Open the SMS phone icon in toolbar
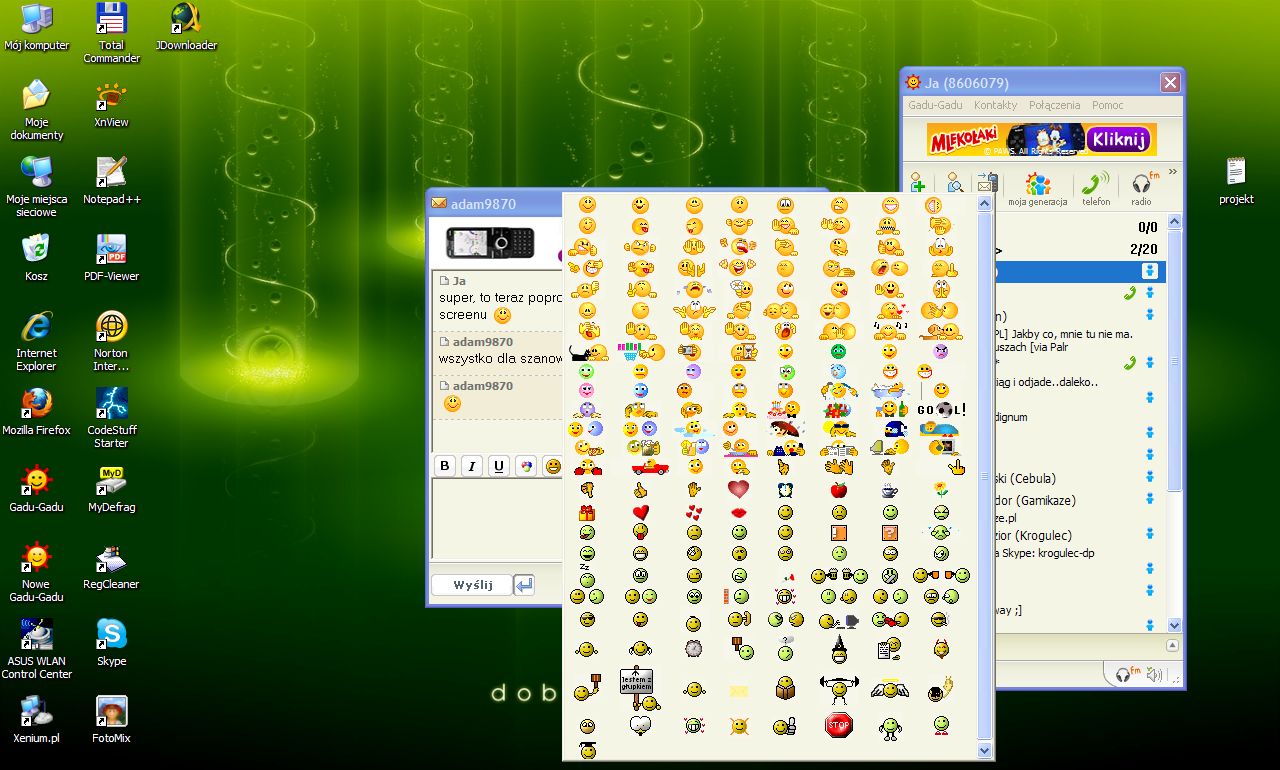1280x770 pixels. (x=987, y=182)
